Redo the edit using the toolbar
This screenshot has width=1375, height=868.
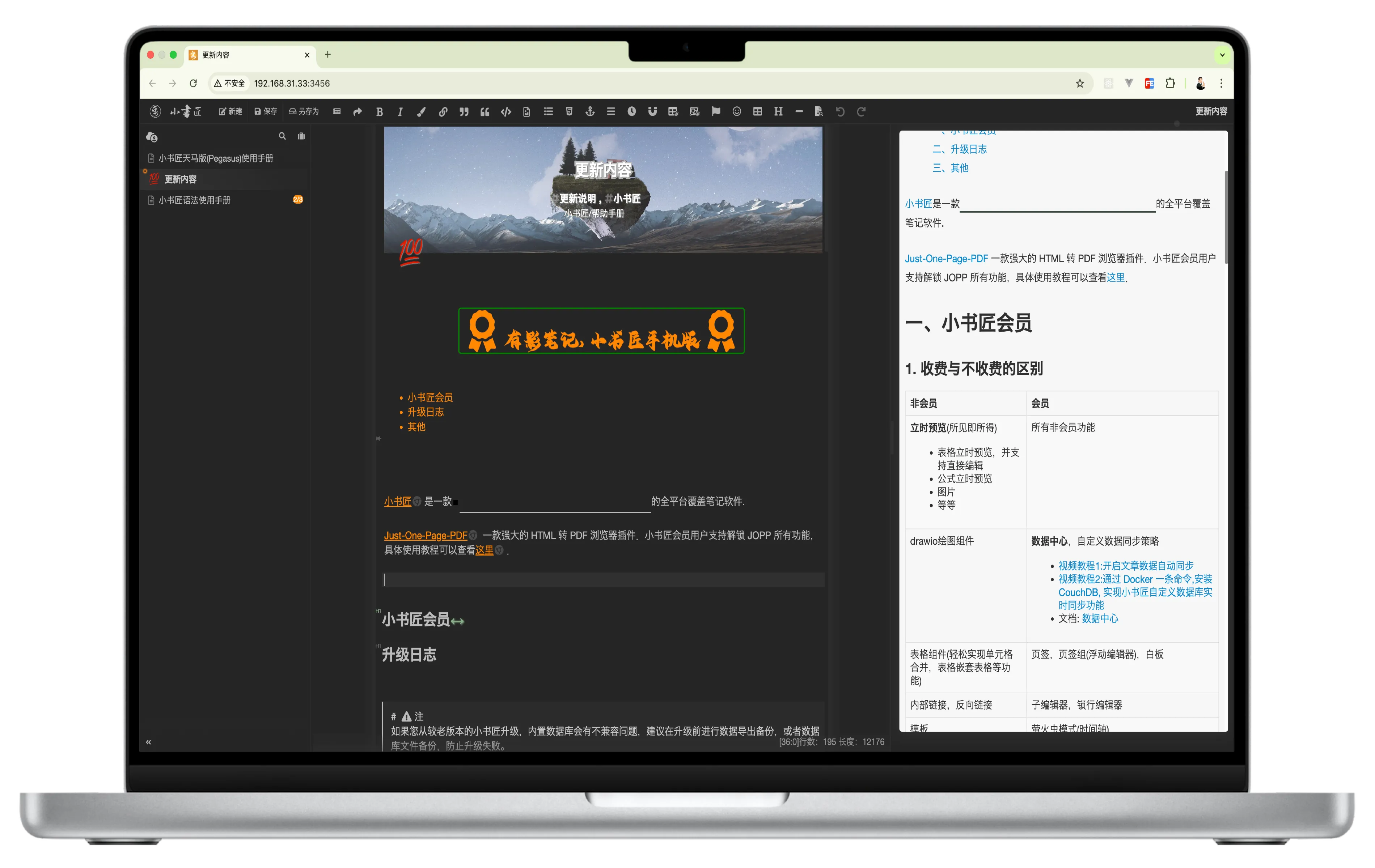click(x=861, y=112)
